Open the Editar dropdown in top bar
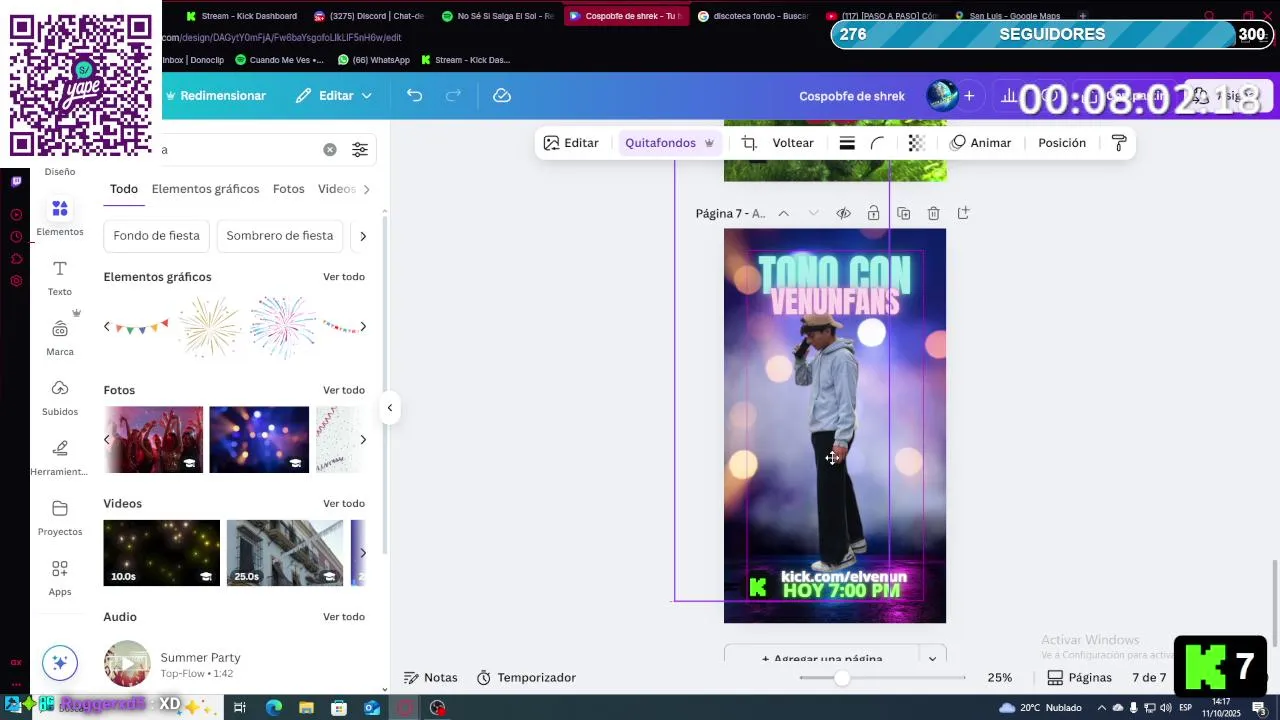 (334, 96)
